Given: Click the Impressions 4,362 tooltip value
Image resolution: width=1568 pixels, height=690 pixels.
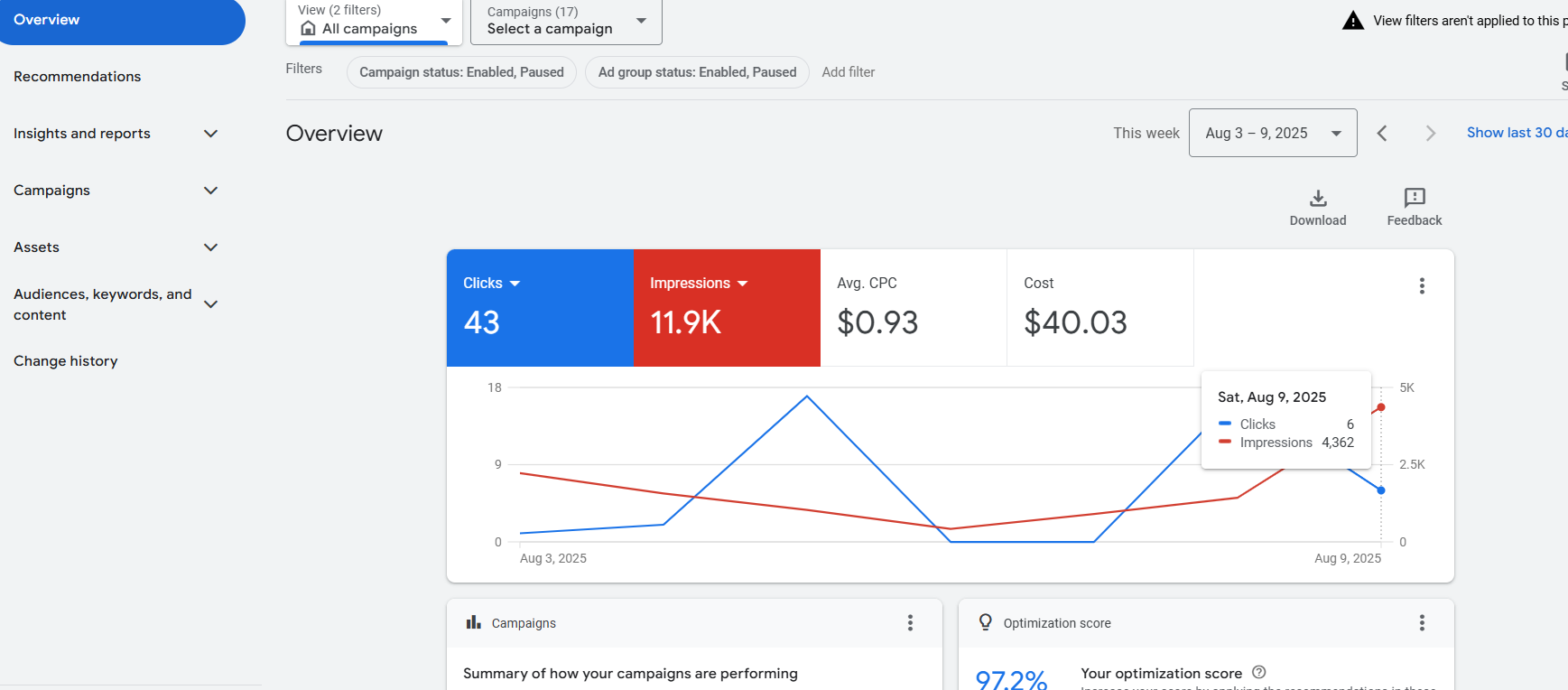Looking at the screenshot, I should pos(1338,443).
